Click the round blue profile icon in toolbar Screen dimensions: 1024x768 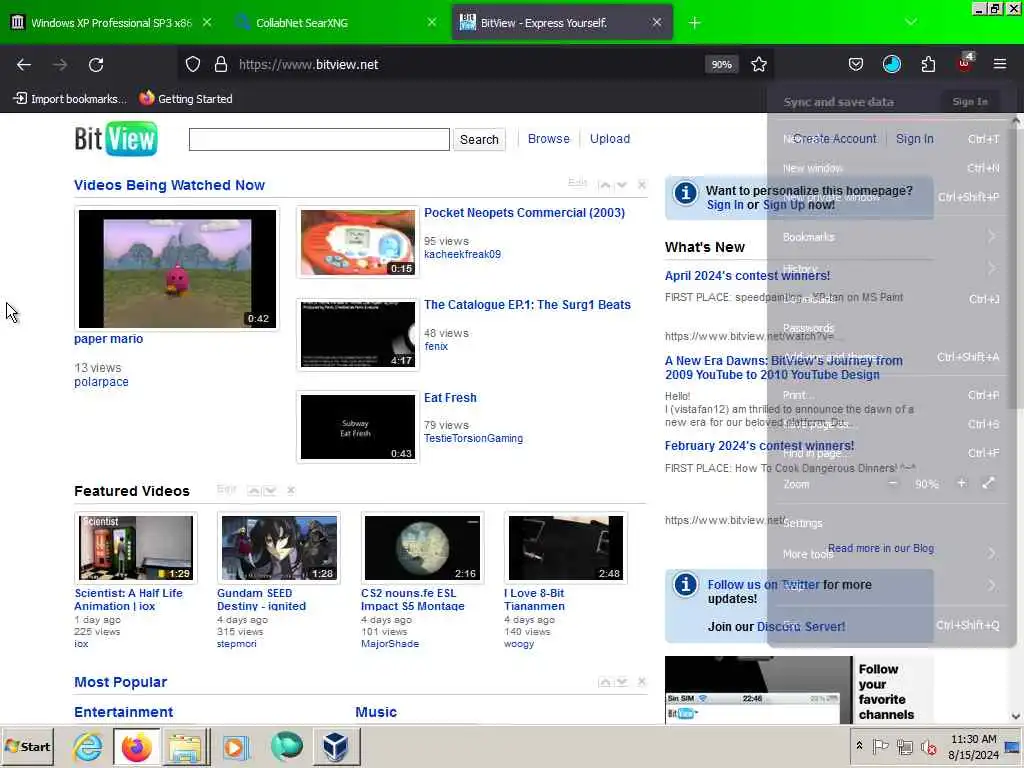pyautogui.click(x=891, y=64)
